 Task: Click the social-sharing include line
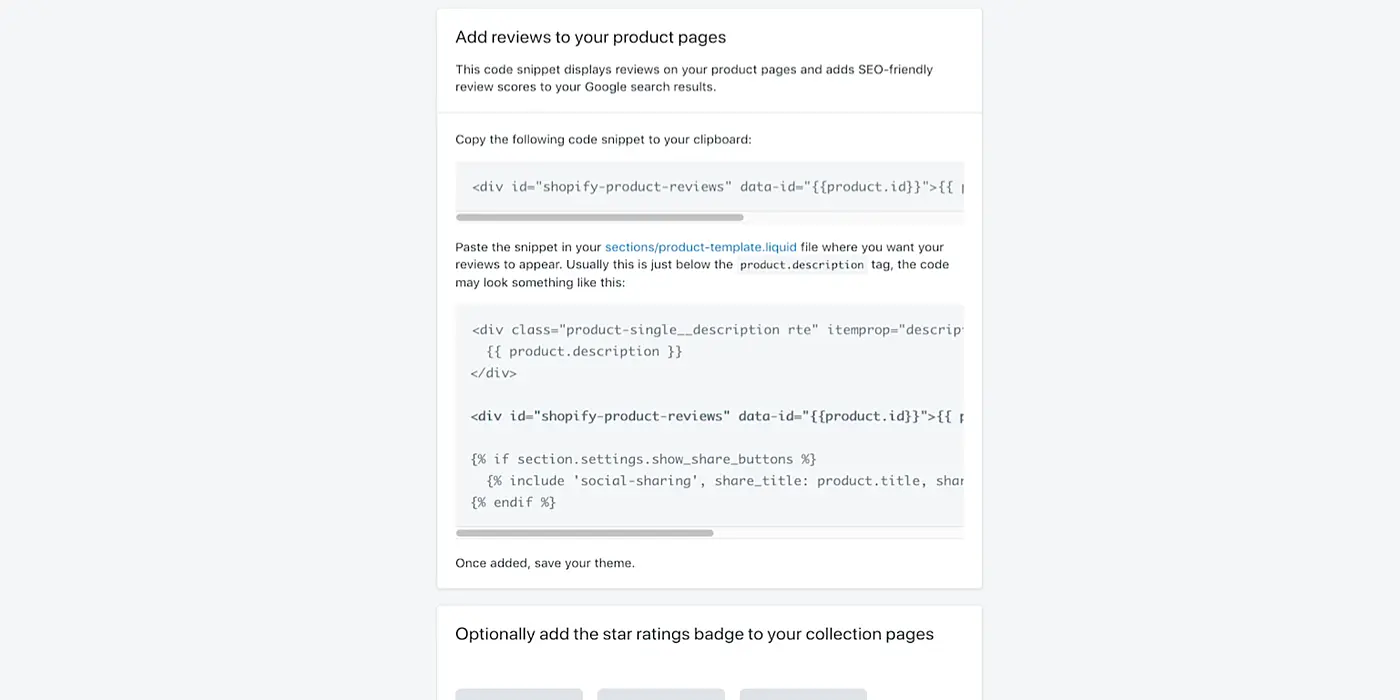point(720,480)
